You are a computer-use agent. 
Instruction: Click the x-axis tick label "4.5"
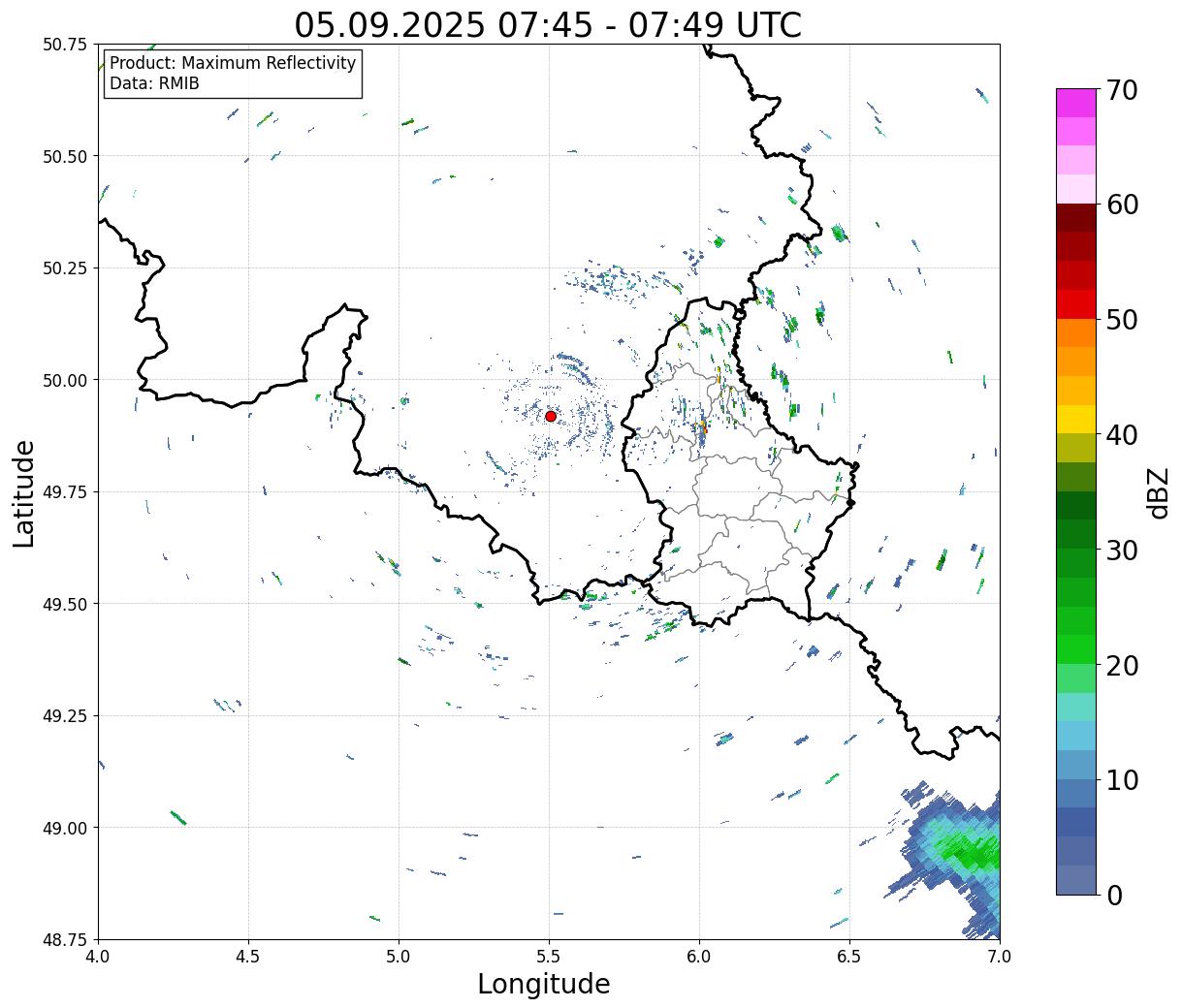(248, 956)
